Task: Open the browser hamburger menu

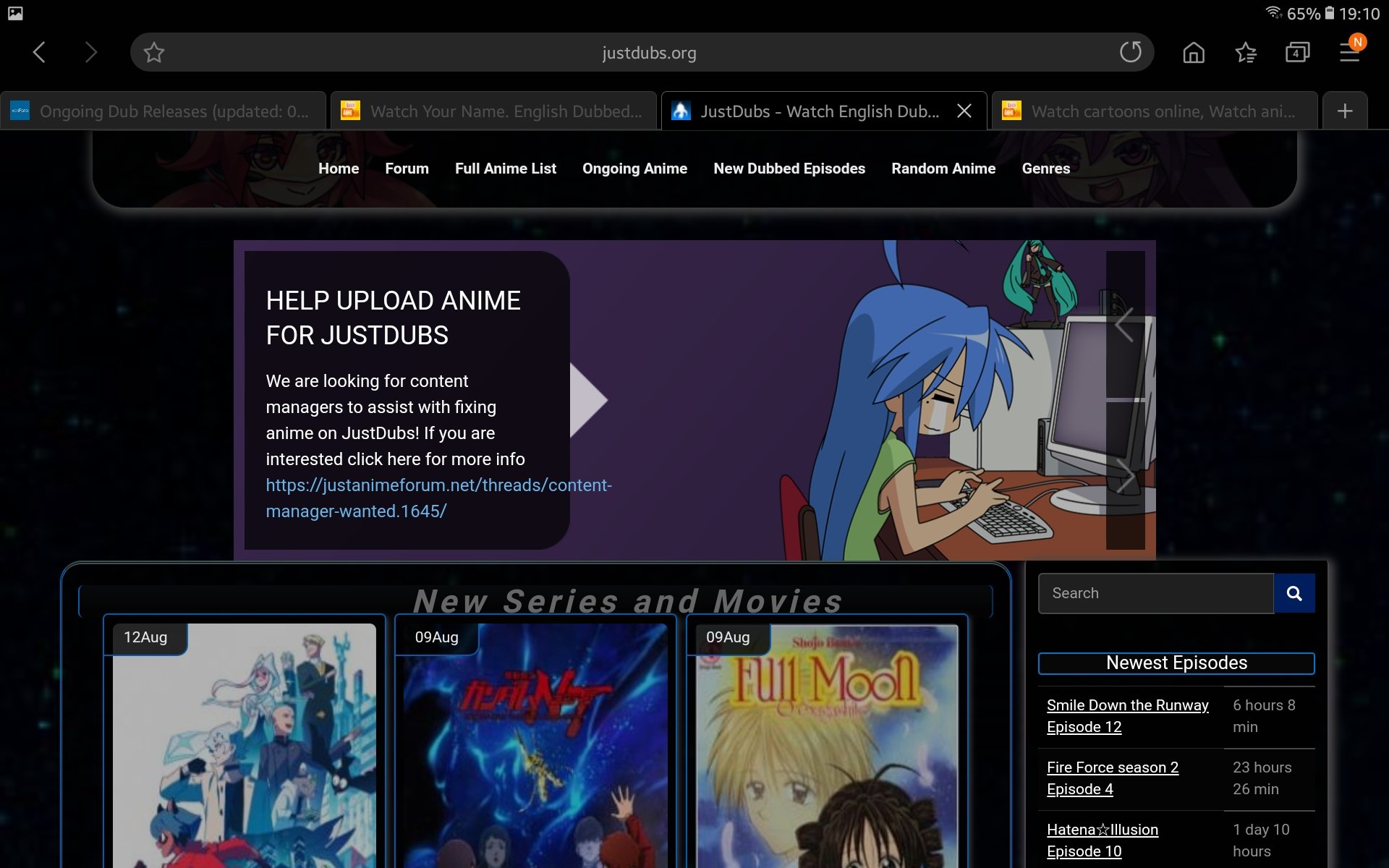Action: (1350, 52)
